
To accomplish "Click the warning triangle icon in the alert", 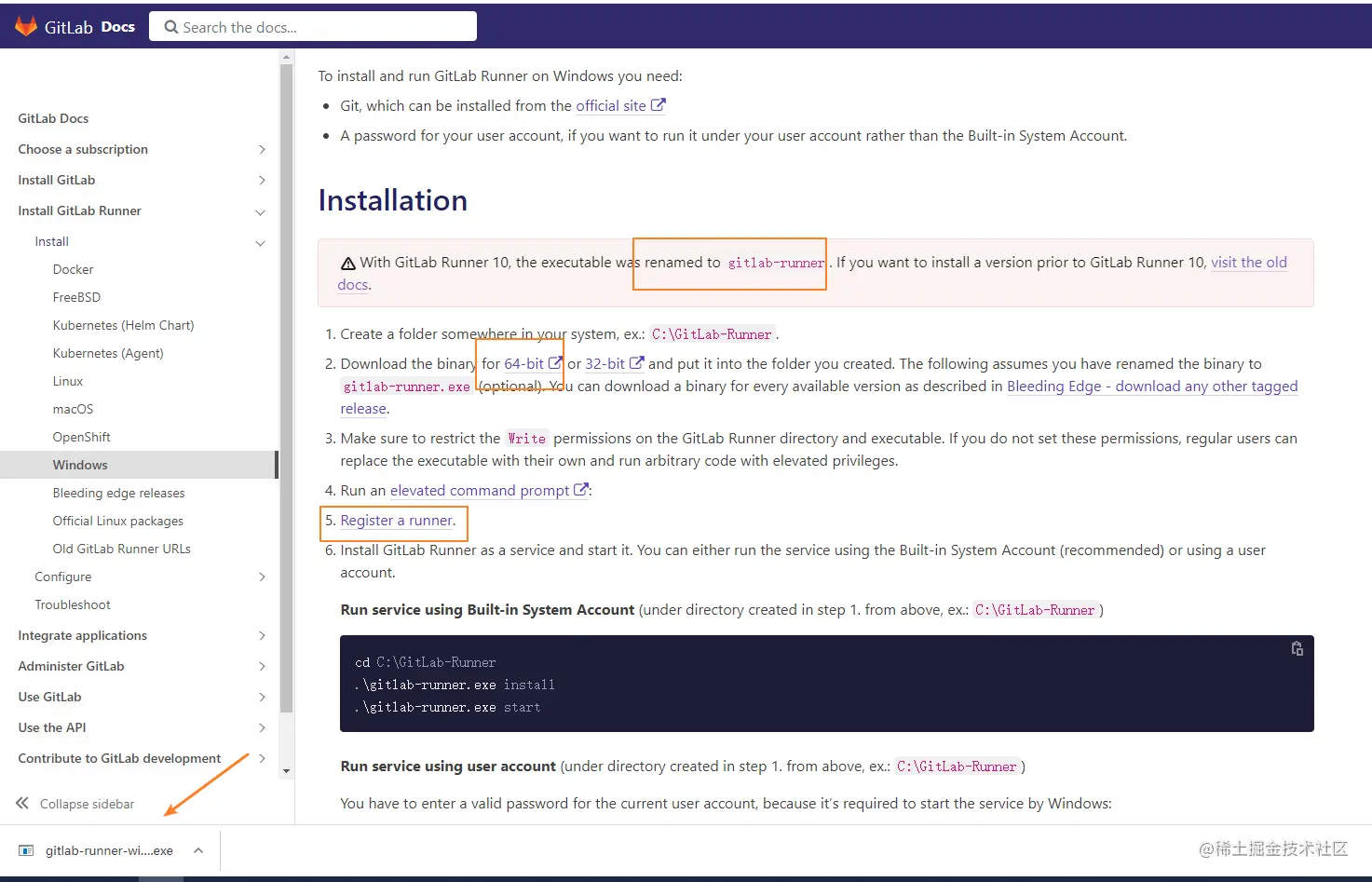I will [348, 264].
